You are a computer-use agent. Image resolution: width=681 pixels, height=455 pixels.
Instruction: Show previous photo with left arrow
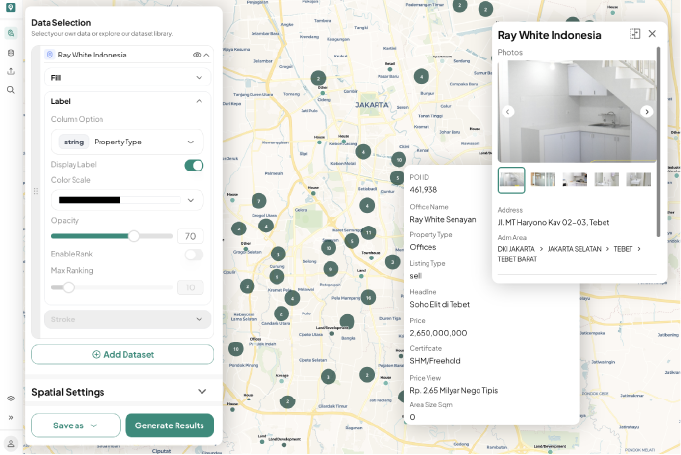(x=508, y=112)
